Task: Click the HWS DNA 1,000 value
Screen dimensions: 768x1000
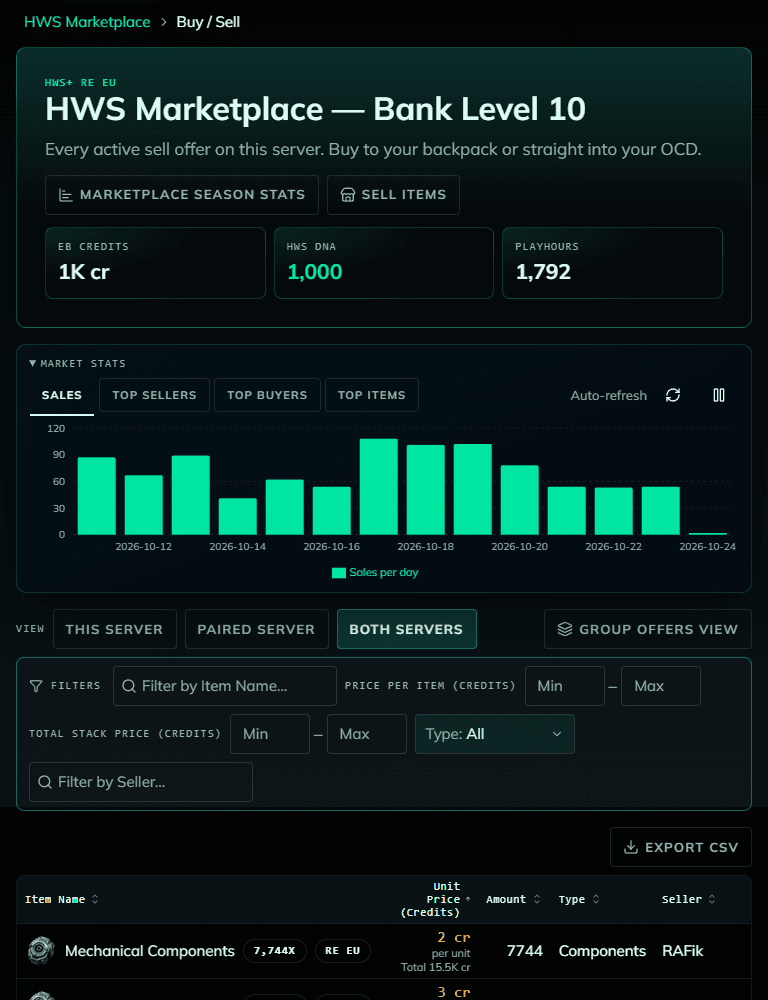Action: click(315, 272)
